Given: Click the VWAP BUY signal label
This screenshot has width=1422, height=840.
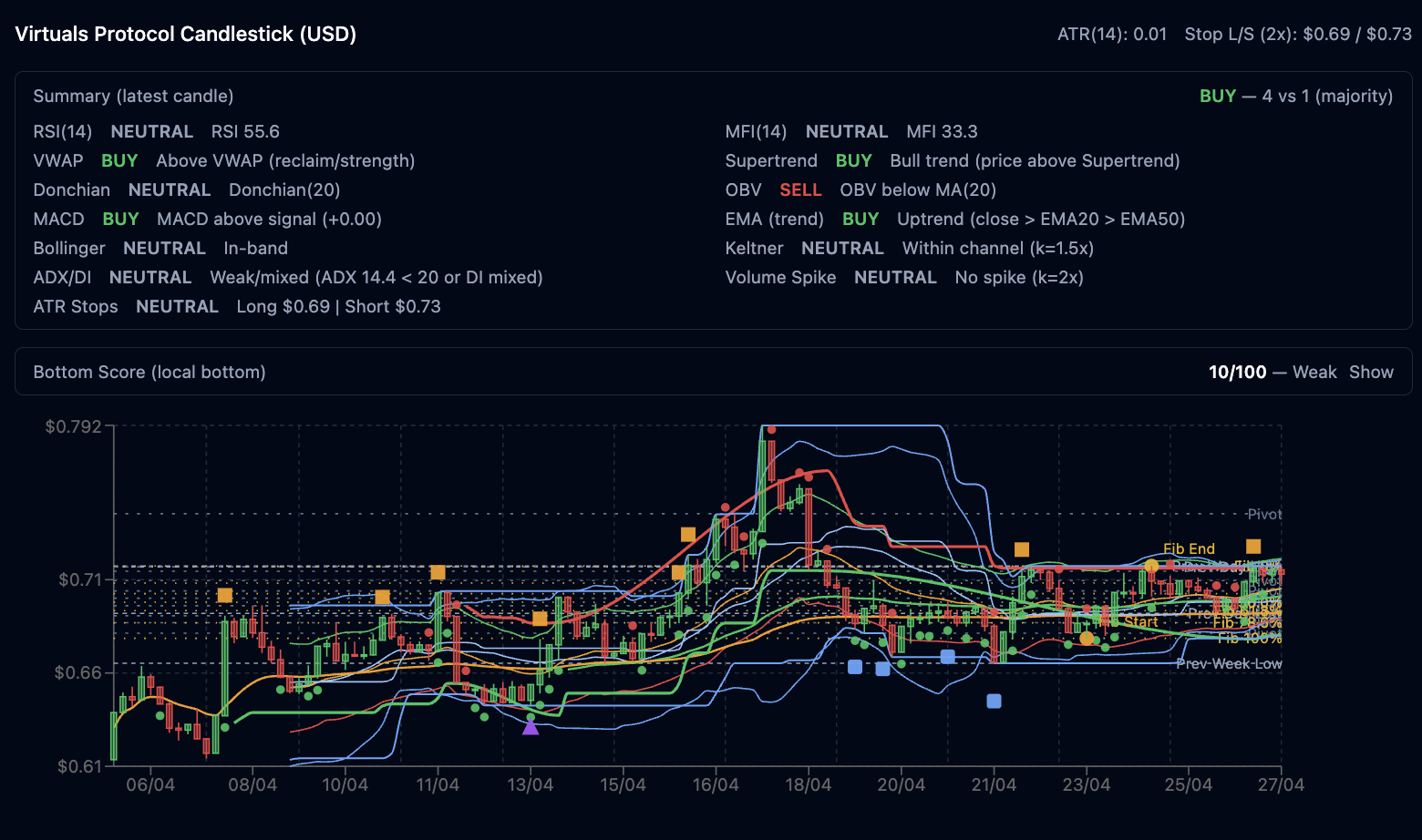Looking at the screenshot, I should (119, 160).
